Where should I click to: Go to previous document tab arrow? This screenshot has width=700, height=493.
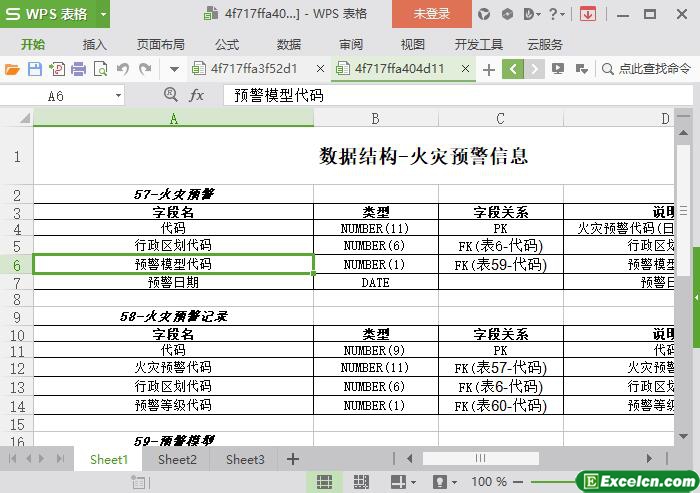coord(513,69)
